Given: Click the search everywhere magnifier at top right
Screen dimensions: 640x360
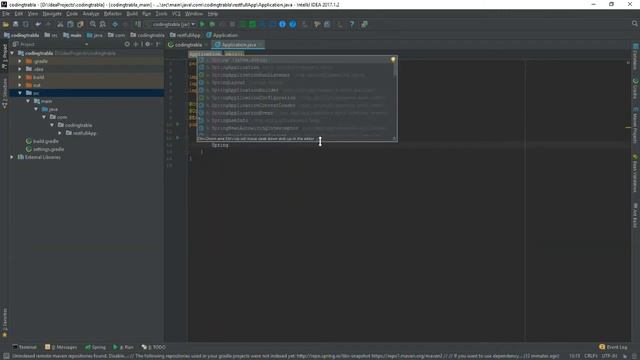Looking at the screenshot, I should [635, 24].
